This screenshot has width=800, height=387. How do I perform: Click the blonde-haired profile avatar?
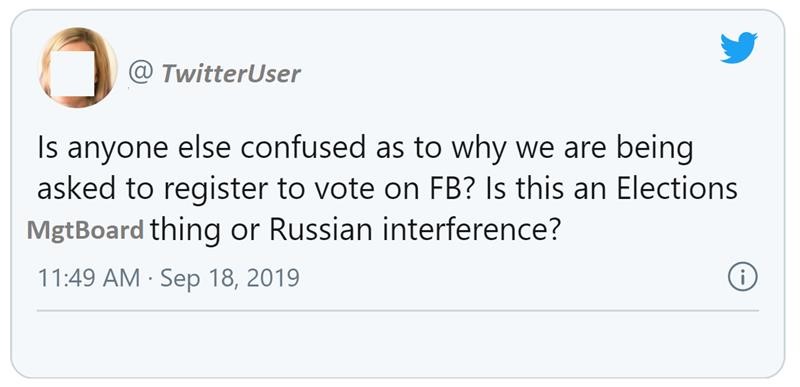pyautogui.click(x=78, y=67)
